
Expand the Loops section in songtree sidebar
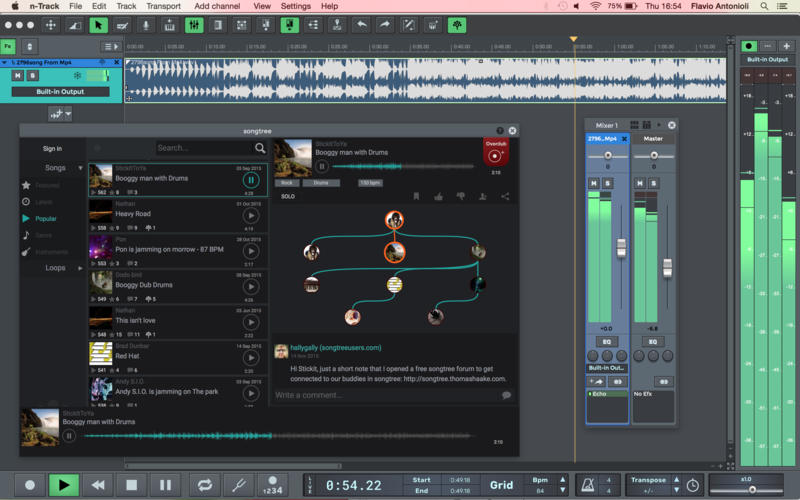81,268
